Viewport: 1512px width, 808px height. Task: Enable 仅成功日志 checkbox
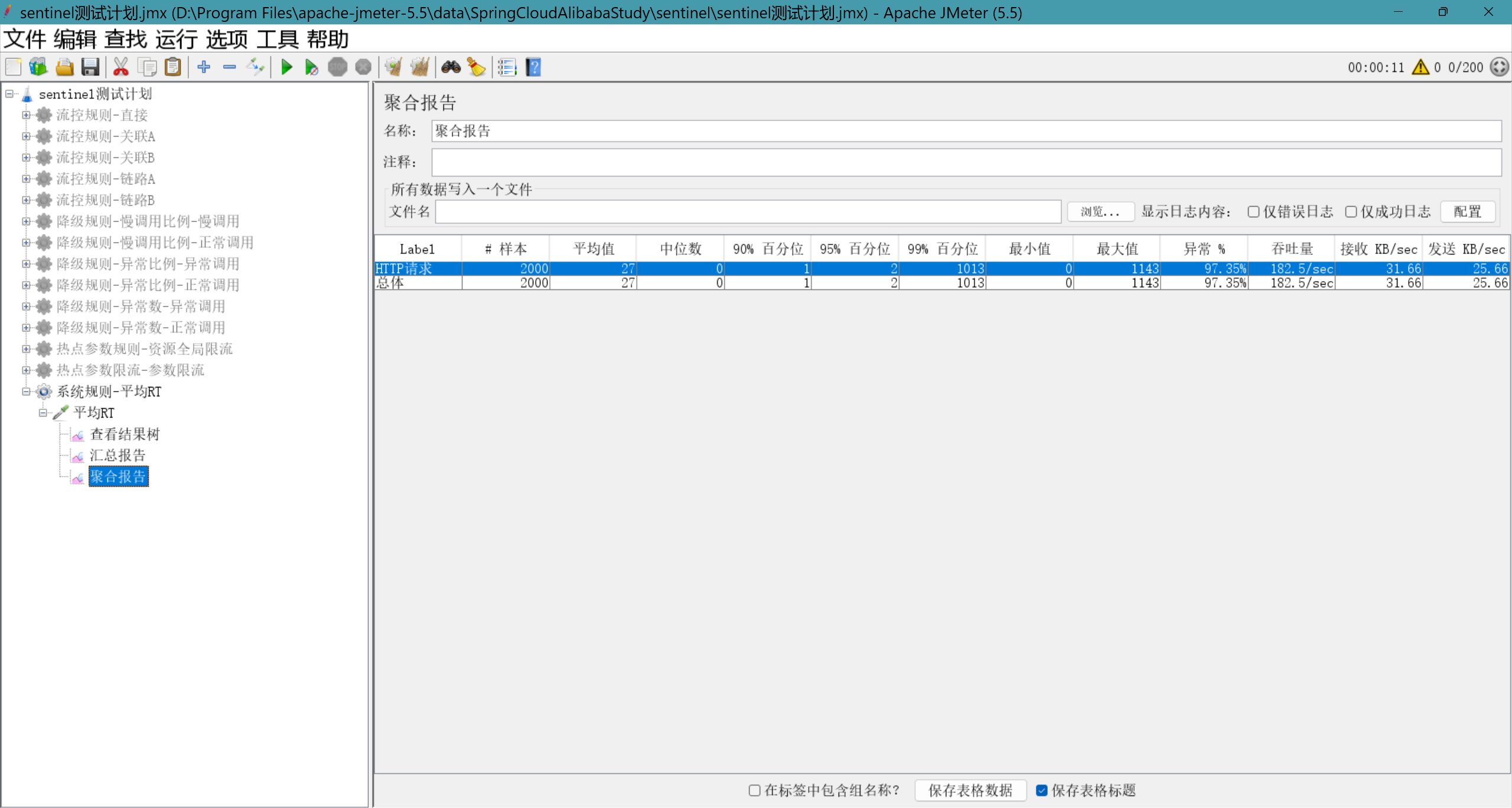1351,211
